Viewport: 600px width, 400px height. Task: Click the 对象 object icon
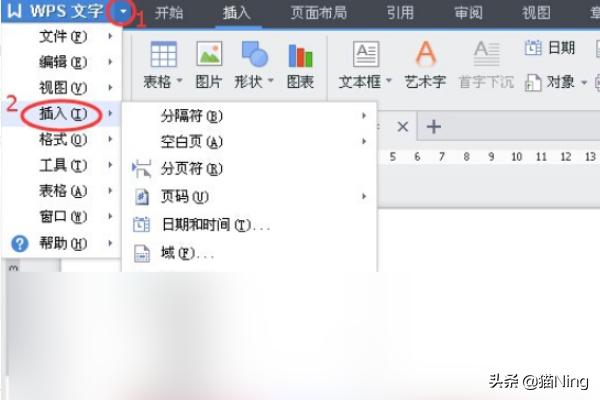coord(533,82)
